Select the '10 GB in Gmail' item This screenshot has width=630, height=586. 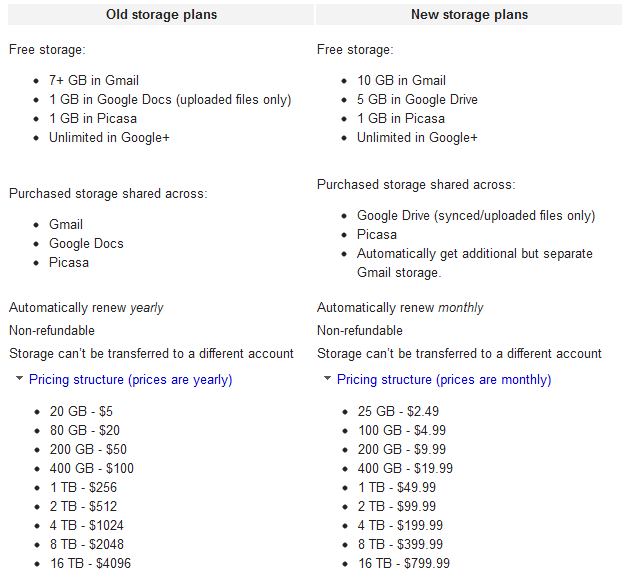(x=401, y=80)
